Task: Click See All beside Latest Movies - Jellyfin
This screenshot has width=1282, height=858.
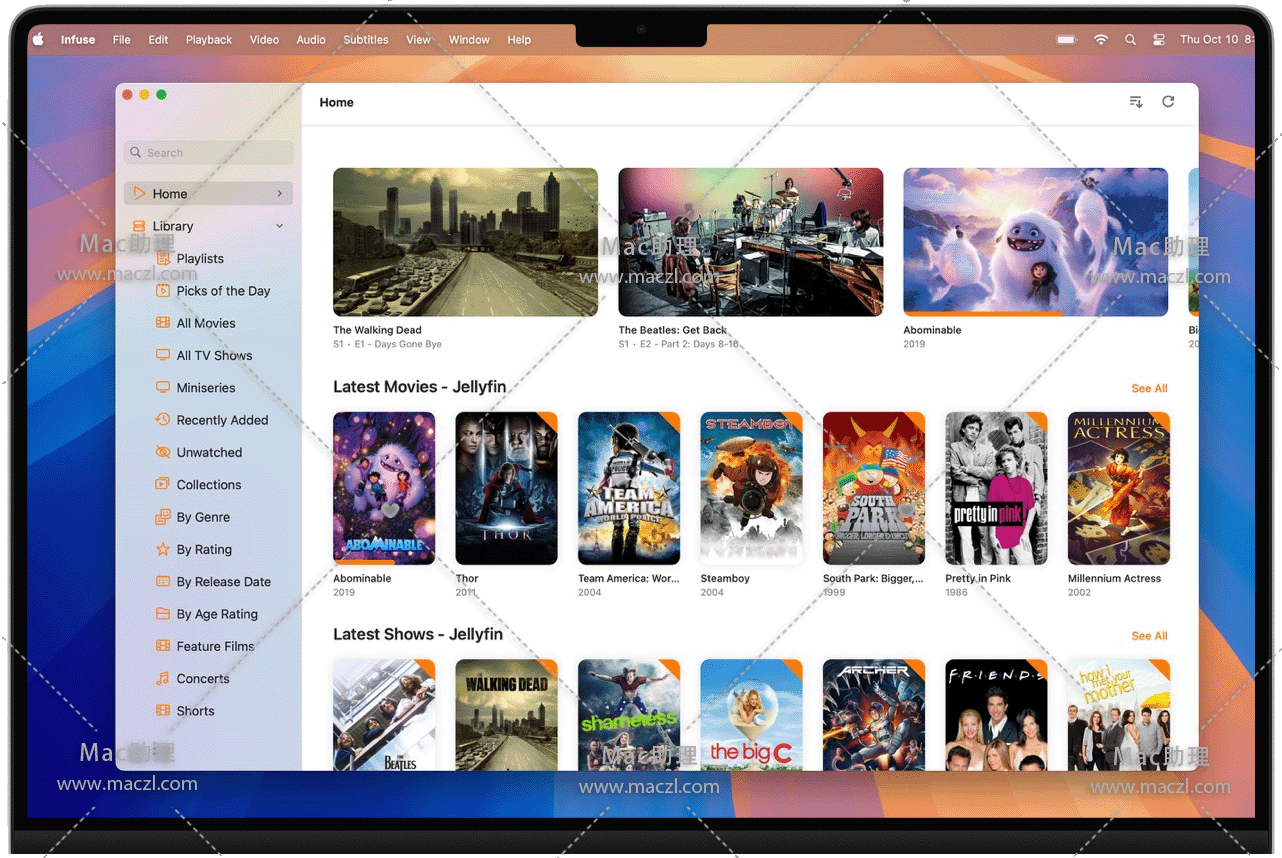Action: pos(1149,388)
